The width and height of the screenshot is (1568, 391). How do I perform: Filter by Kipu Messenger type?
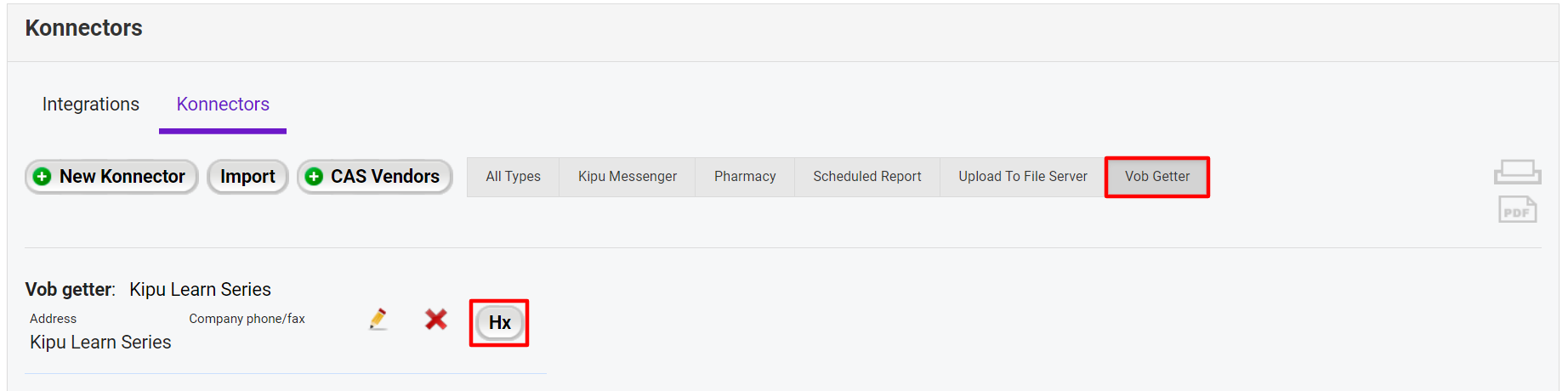click(x=628, y=177)
